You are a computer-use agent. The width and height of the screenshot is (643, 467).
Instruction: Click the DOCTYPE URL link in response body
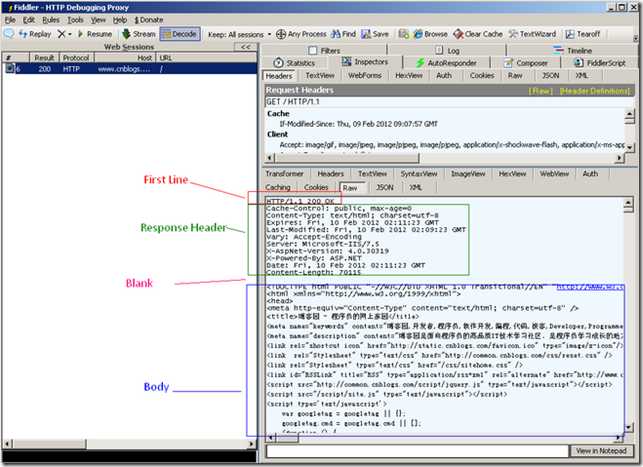click(590, 287)
